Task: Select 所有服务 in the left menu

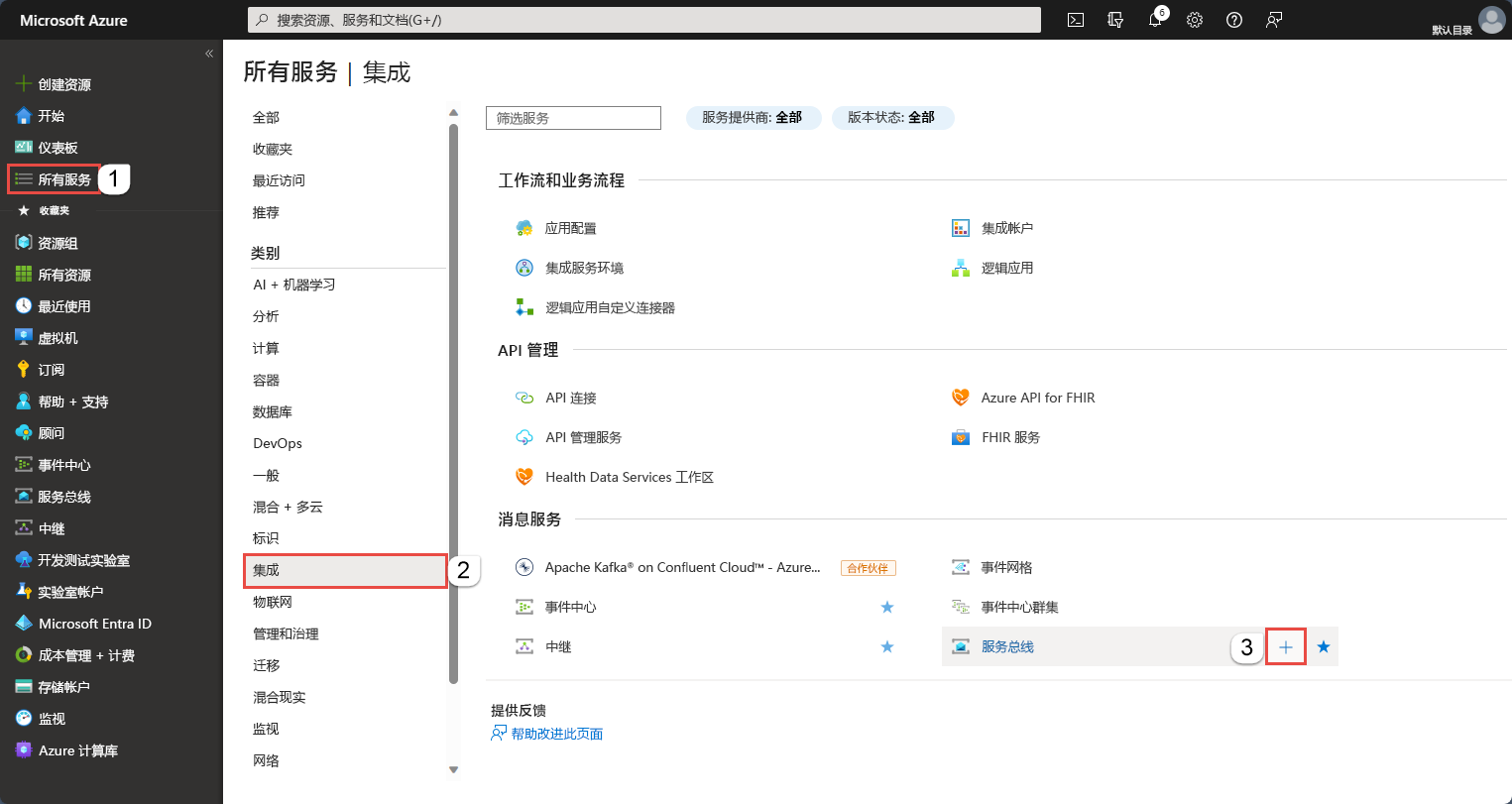Action: click(x=64, y=179)
